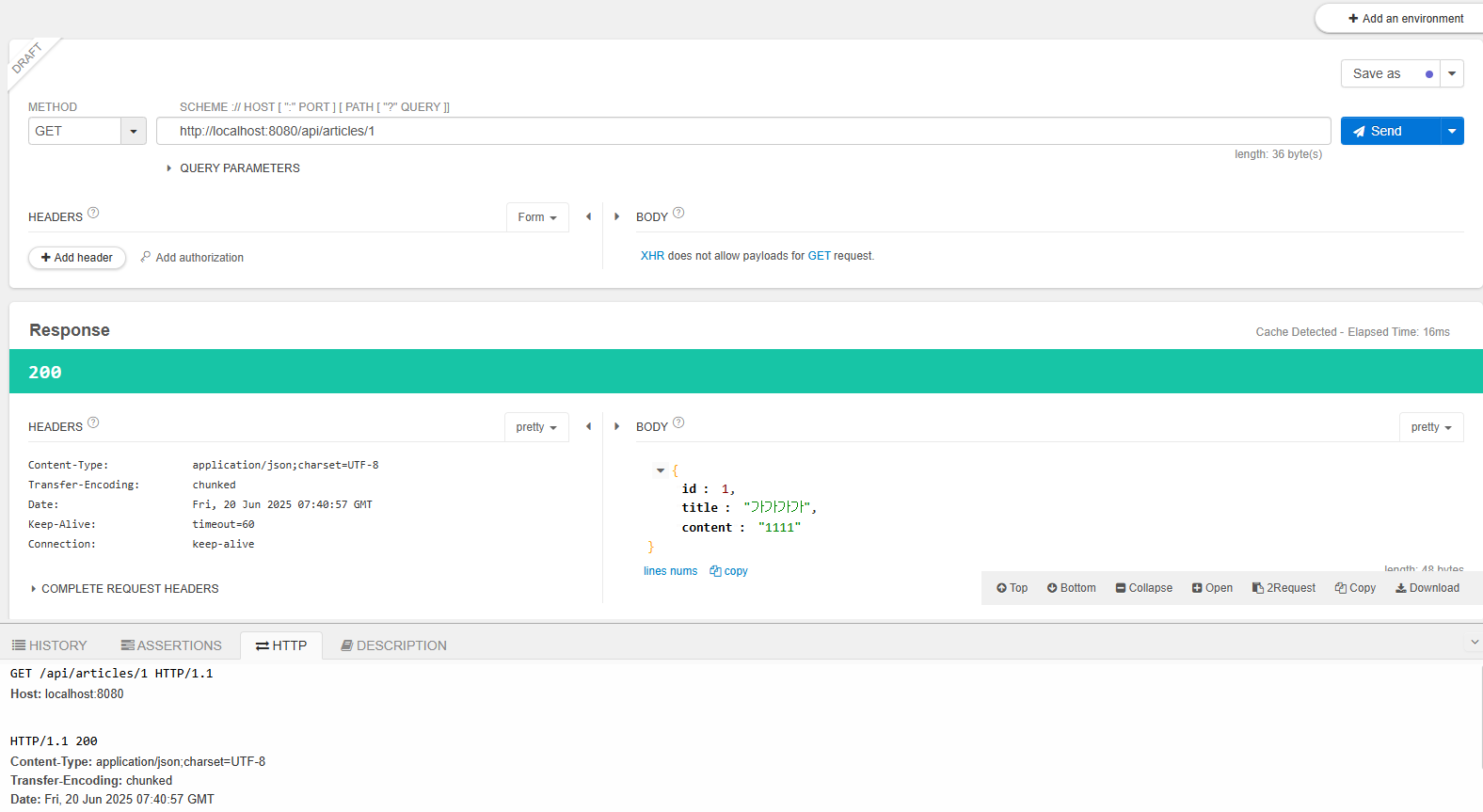Screen dimensions: 1483x812
Task: Open the XHR link
Action: tap(652, 256)
